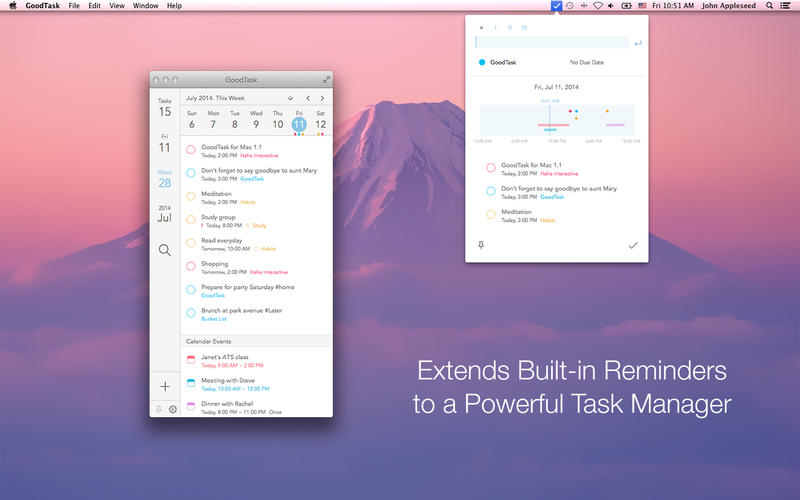Click the pin icon in GoodTask window sidebar

click(x=159, y=409)
